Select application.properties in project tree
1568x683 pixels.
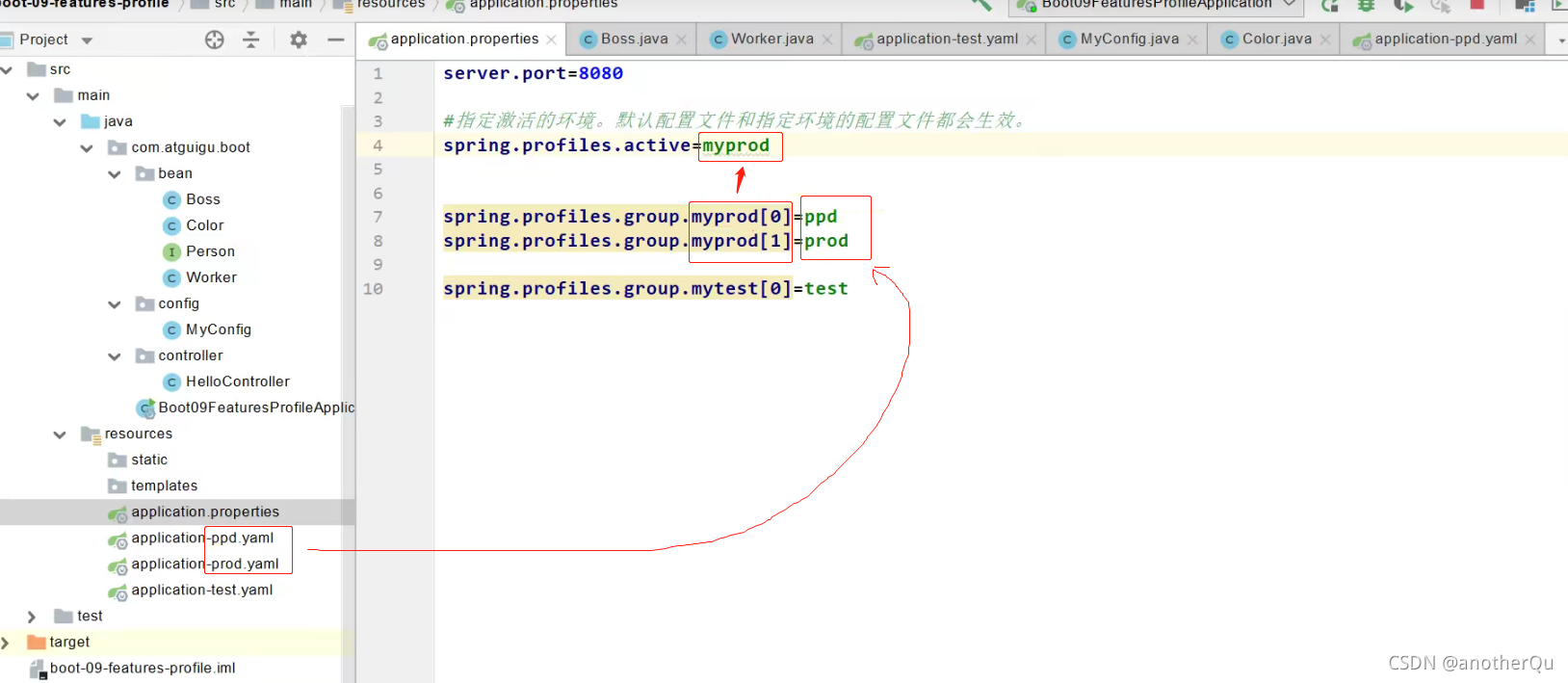[194, 512]
